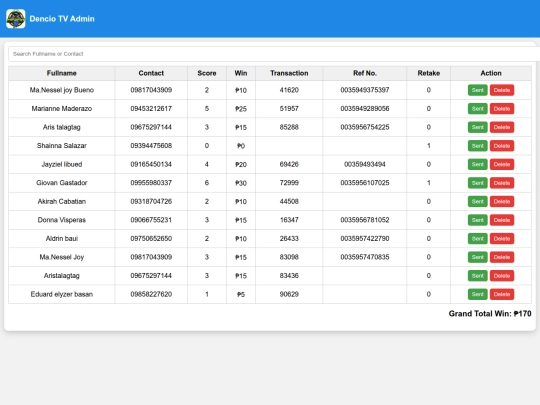Screen dimensions: 540x405
Task: Select the Grand Total Win ₱170 text
Action: 490,314
